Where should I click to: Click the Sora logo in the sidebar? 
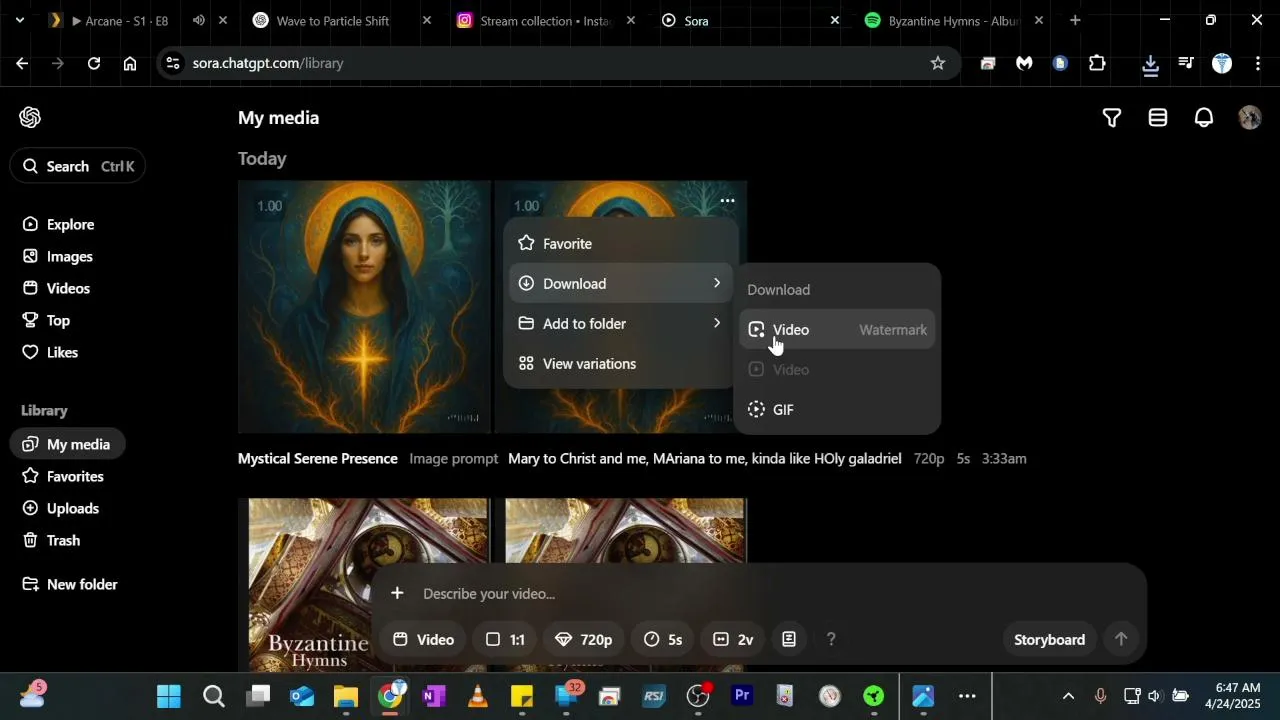pos(30,117)
